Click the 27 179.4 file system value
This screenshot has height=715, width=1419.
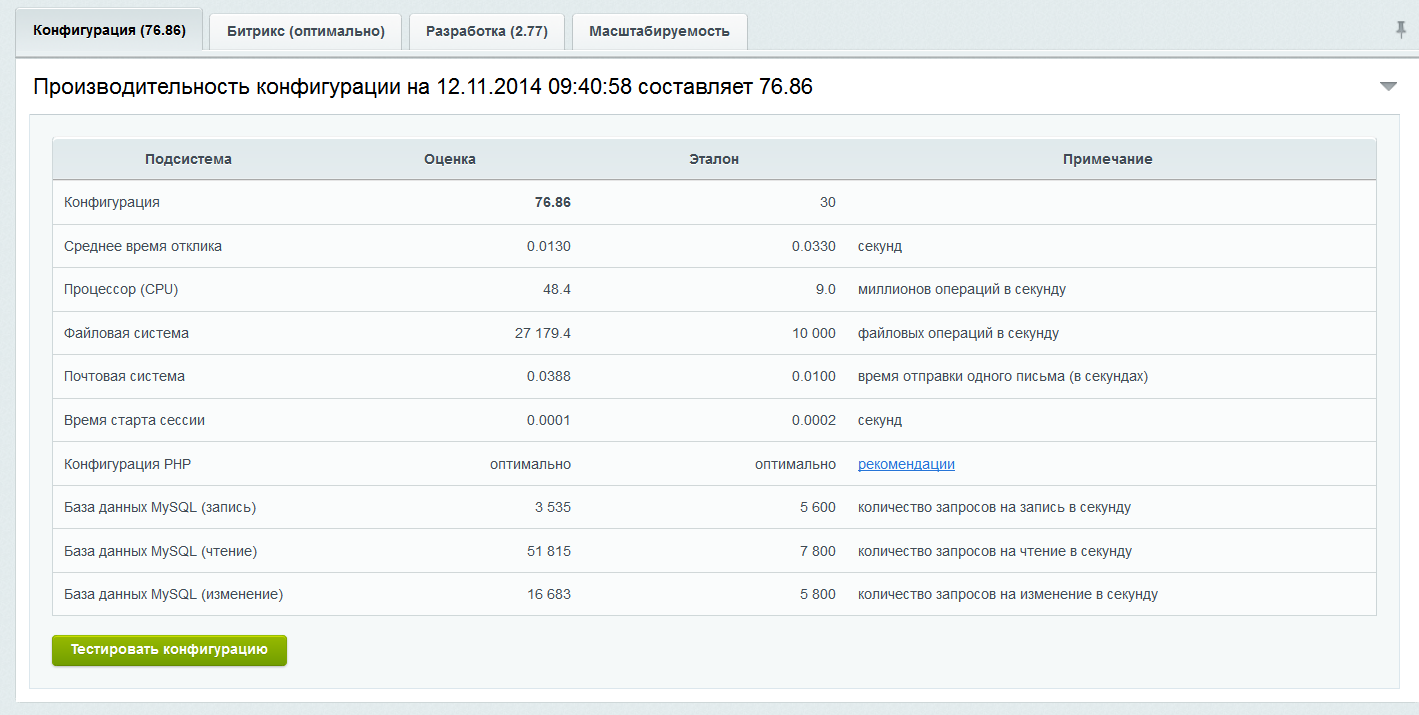[543, 333]
